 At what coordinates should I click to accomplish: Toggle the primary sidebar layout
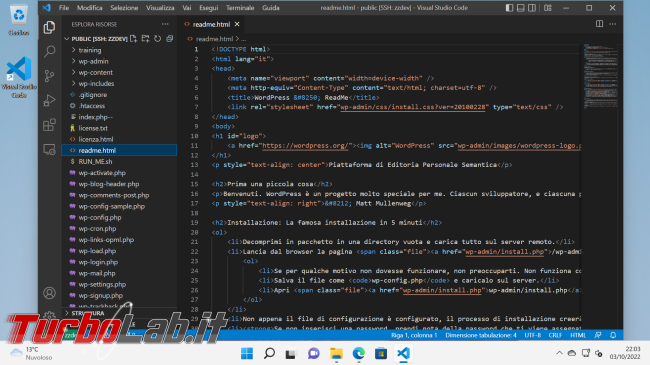coord(509,8)
